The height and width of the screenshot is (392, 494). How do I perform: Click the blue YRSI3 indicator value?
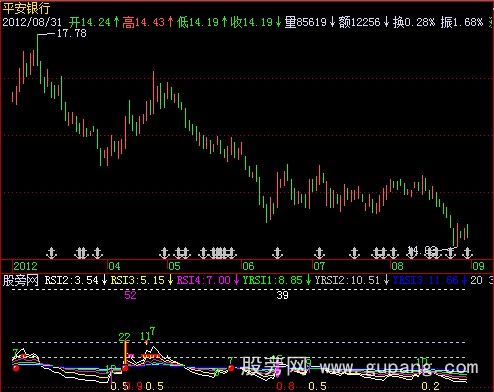[x=426, y=280]
